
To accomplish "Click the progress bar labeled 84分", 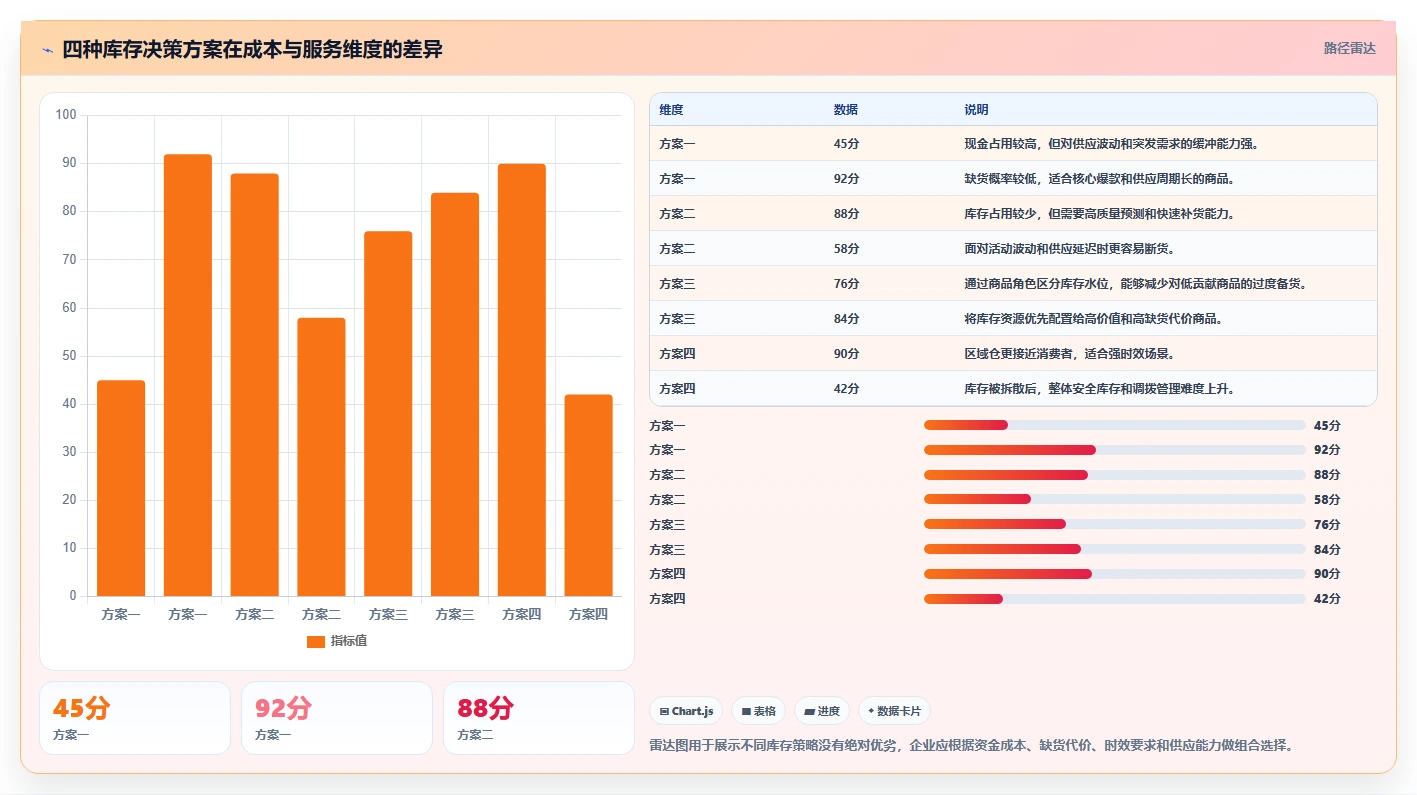I will click(x=1115, y=549).
